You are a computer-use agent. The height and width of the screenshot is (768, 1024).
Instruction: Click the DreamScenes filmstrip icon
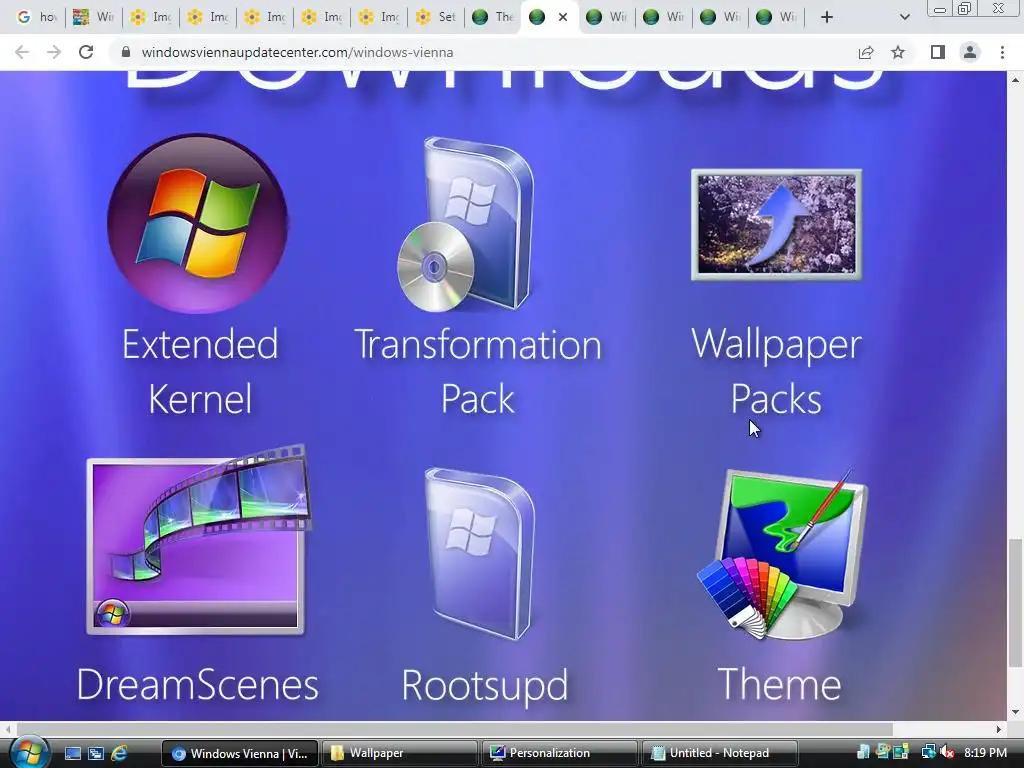coord(199,539)
